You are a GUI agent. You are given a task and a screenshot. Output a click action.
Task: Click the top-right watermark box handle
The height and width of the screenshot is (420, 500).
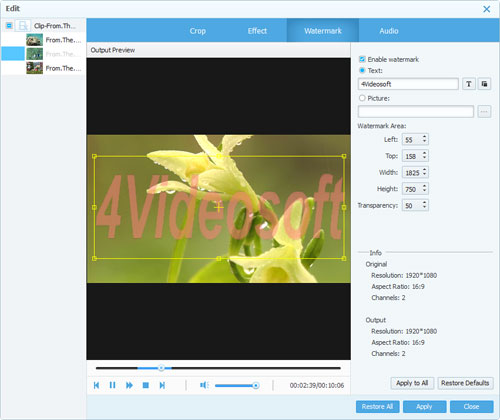344,156
